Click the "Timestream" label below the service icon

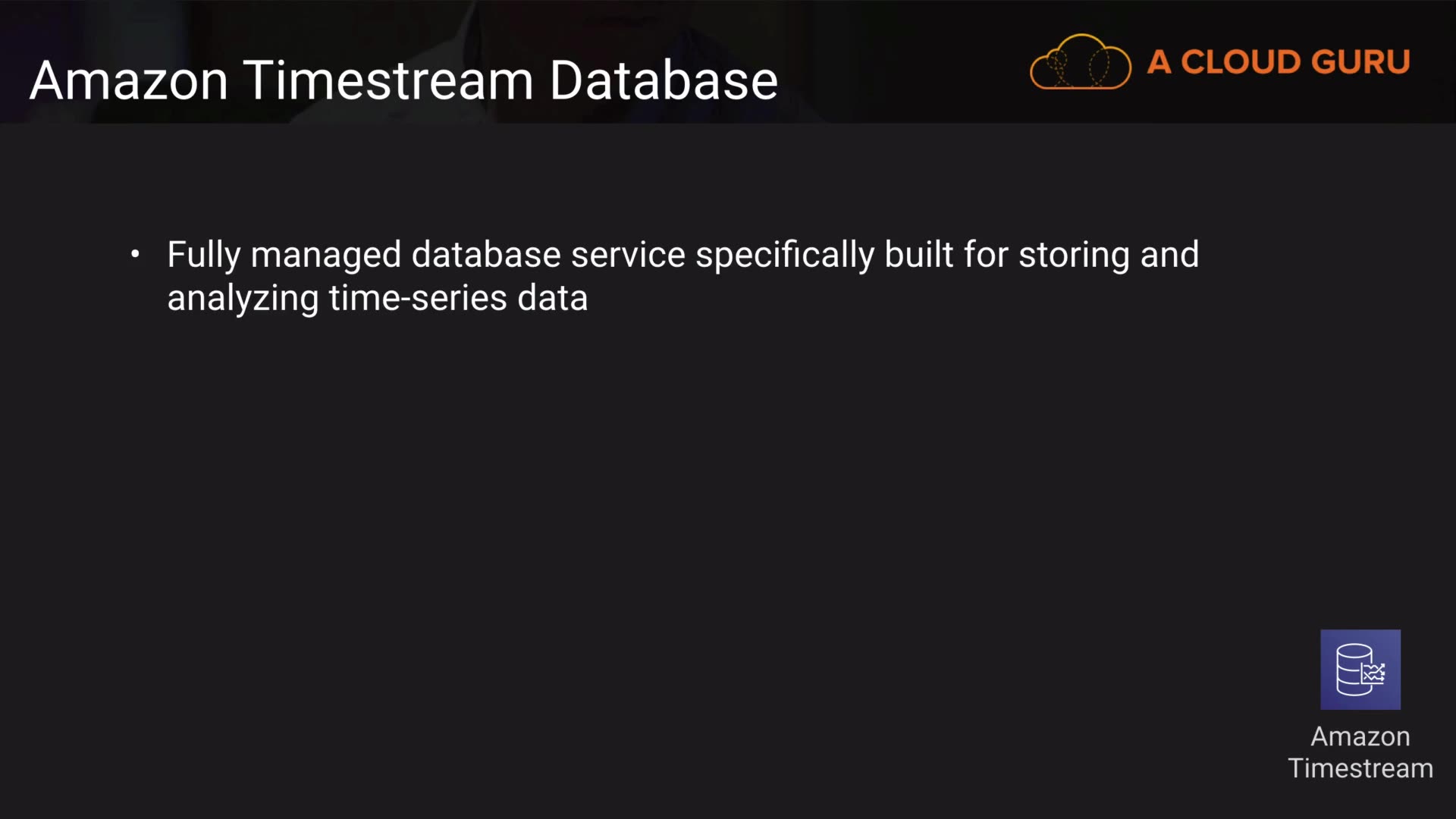click(x=1360, y=768)
